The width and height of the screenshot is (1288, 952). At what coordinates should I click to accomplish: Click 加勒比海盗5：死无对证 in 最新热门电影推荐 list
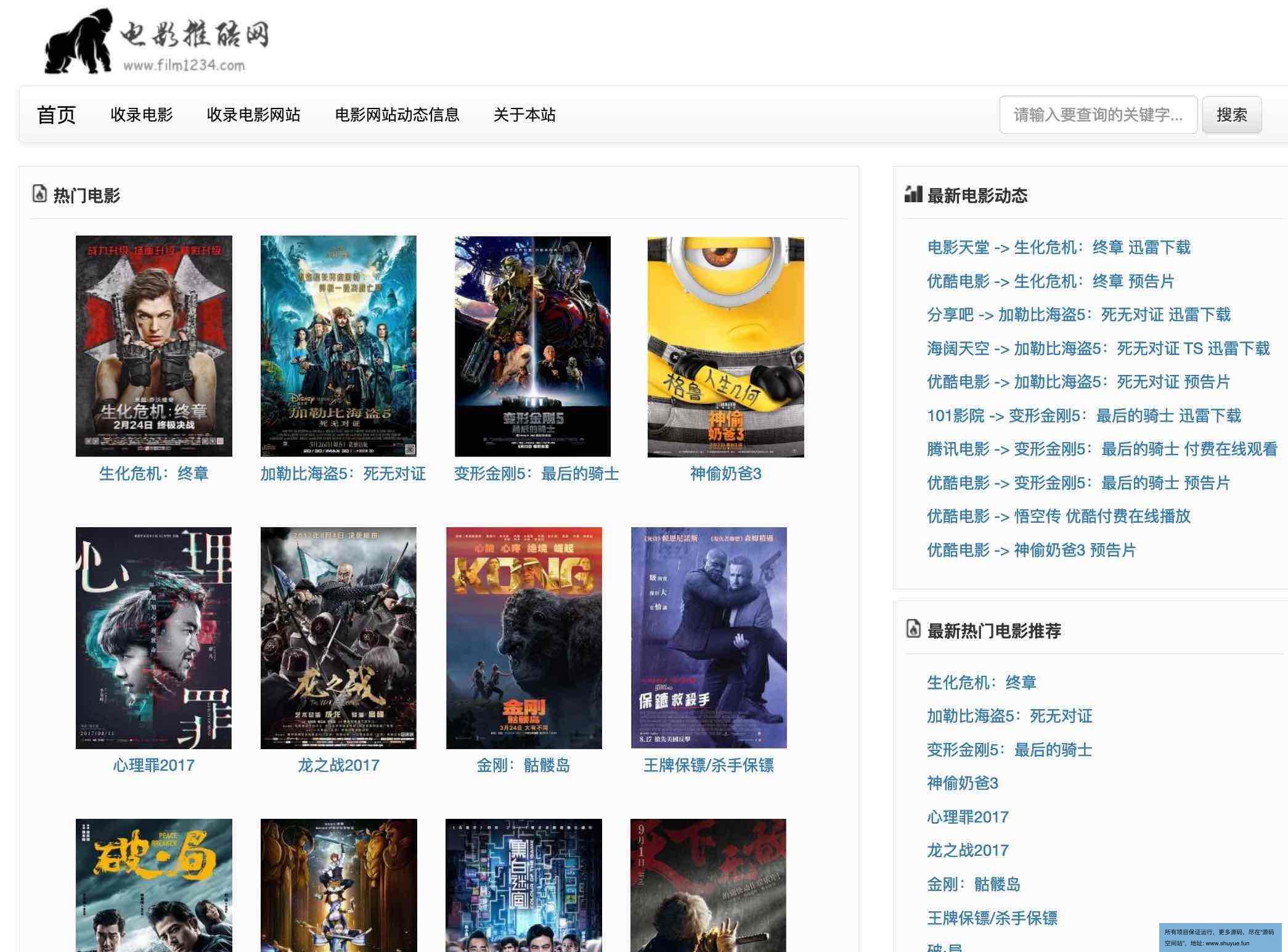click(x=1009, y=716)
